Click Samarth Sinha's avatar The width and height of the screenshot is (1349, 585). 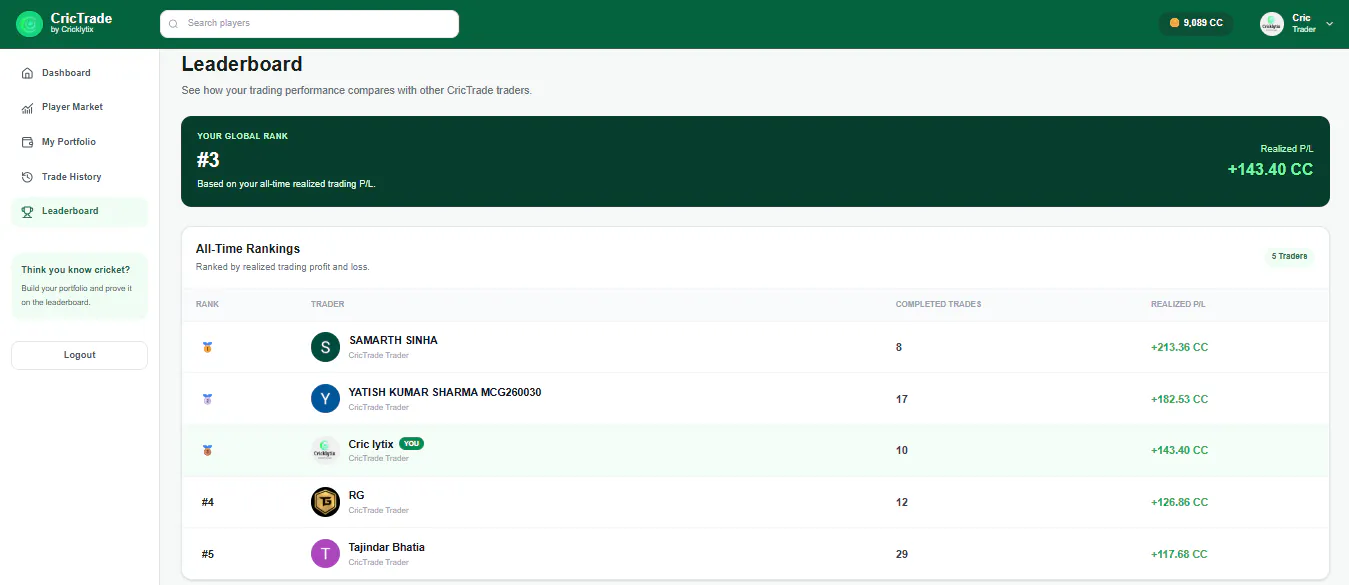pyautogui.click(x=326, y=347)
